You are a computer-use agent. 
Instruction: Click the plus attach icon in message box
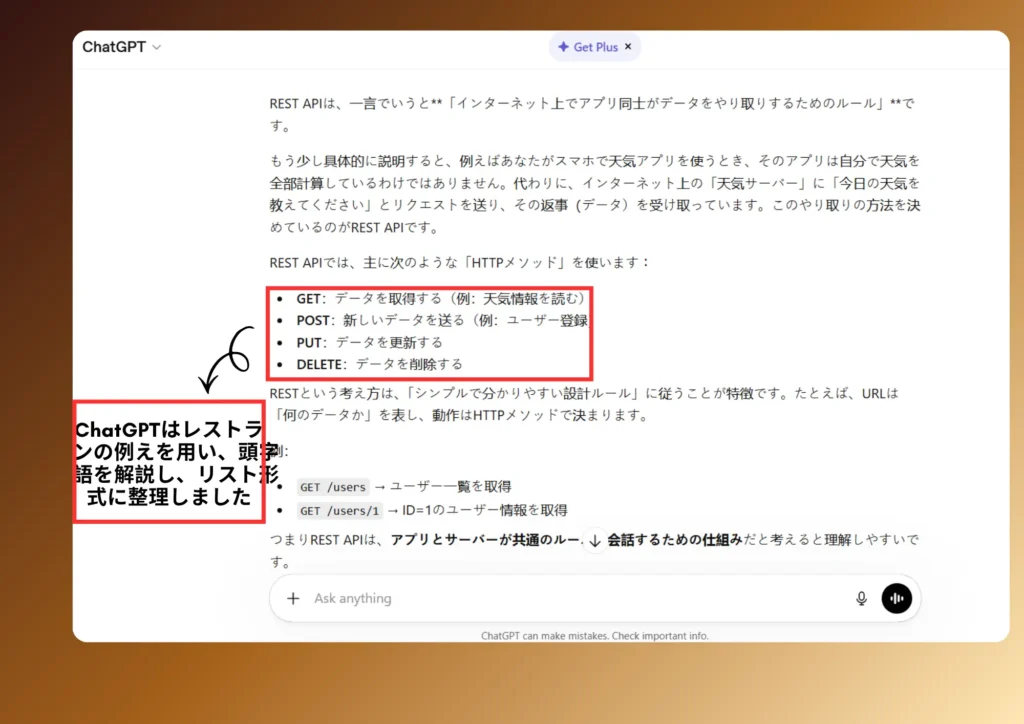[x=293, y=598]
